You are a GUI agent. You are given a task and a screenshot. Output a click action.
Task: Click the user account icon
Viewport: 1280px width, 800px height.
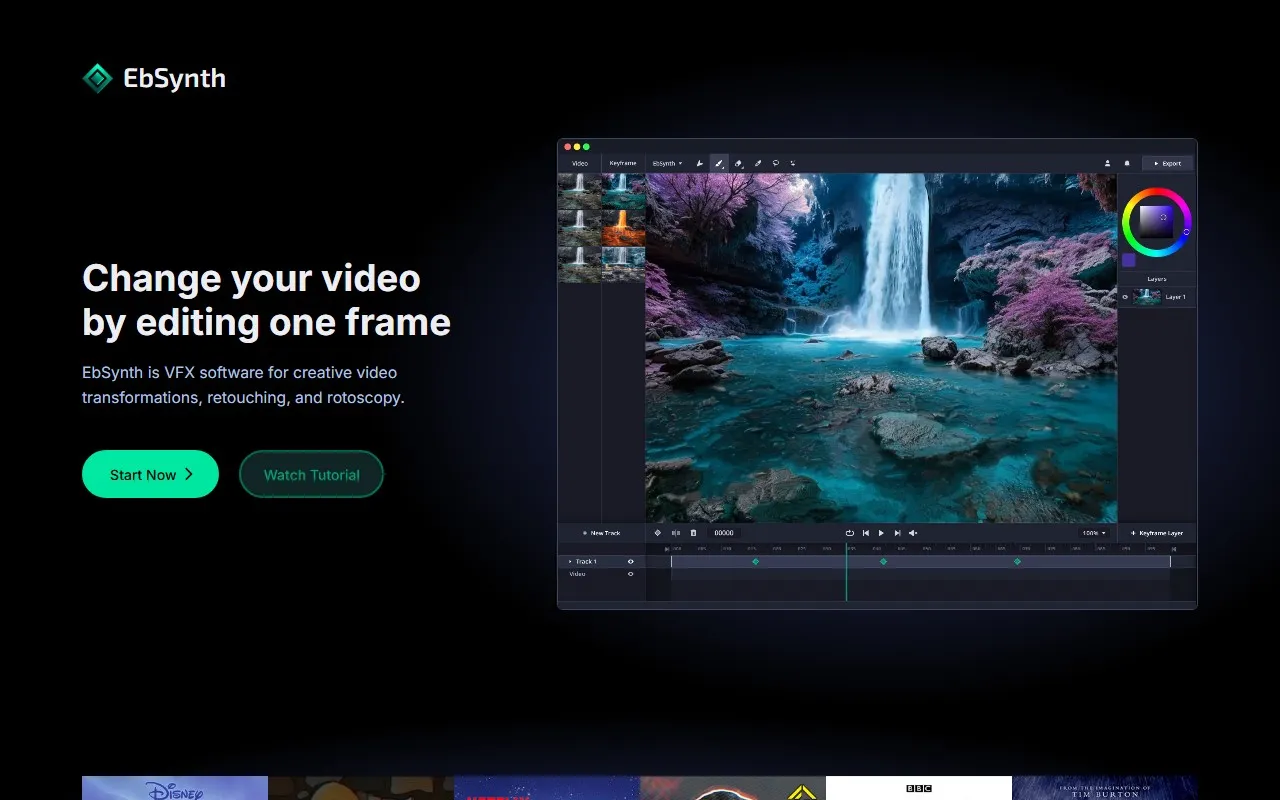(x=1107, y=163)
